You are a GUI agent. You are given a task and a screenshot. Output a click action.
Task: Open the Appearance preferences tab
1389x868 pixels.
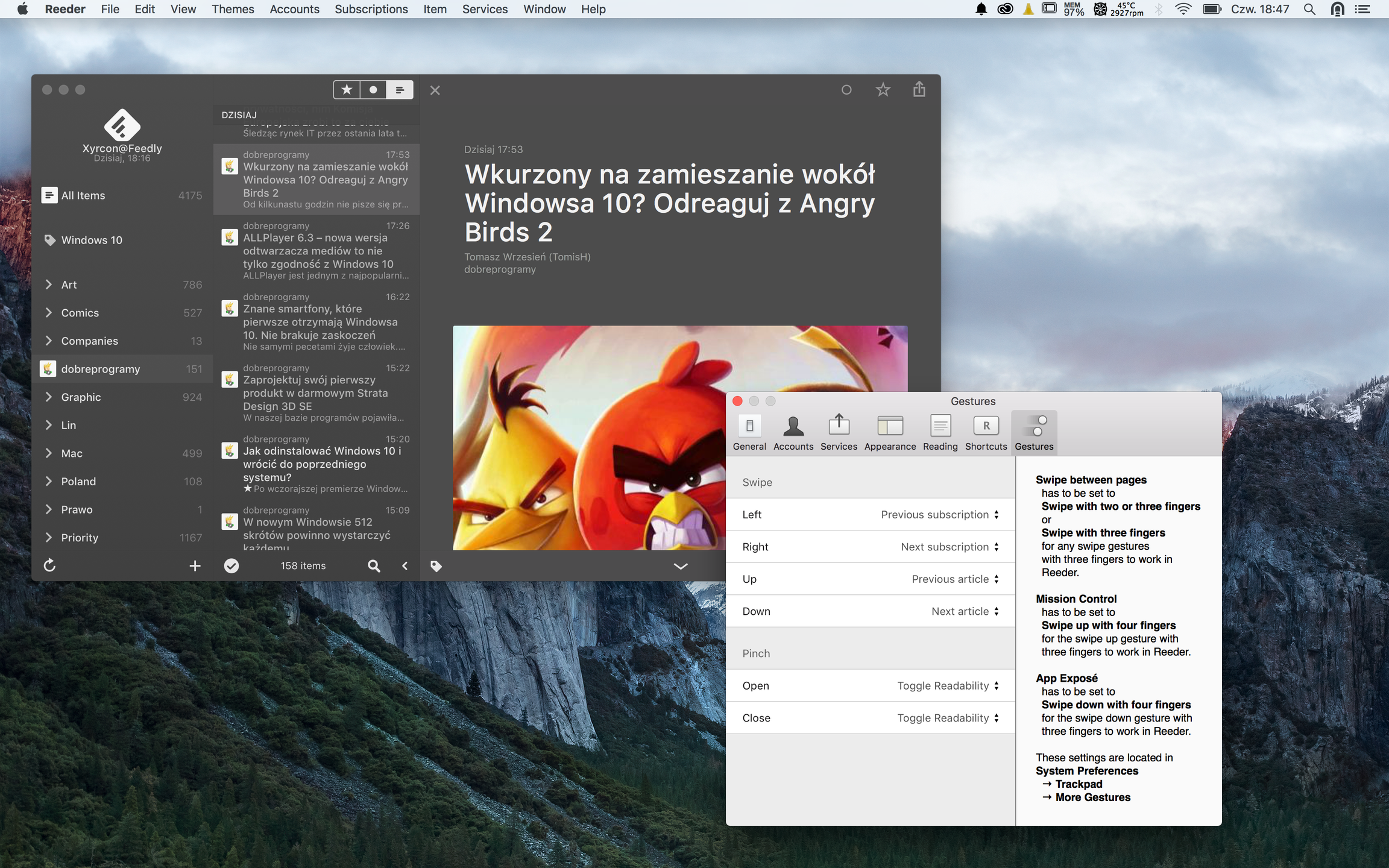click(x=890, y=432)
